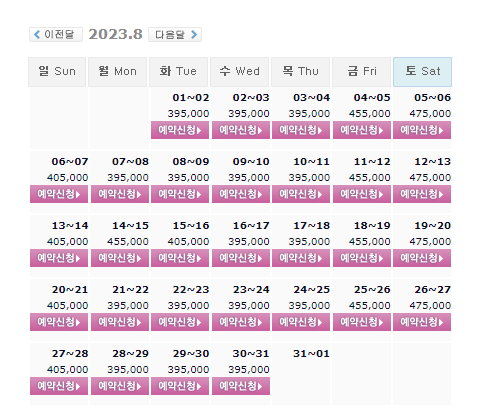
Task: Click the 일 Sun column header
Action: point(57,72)
